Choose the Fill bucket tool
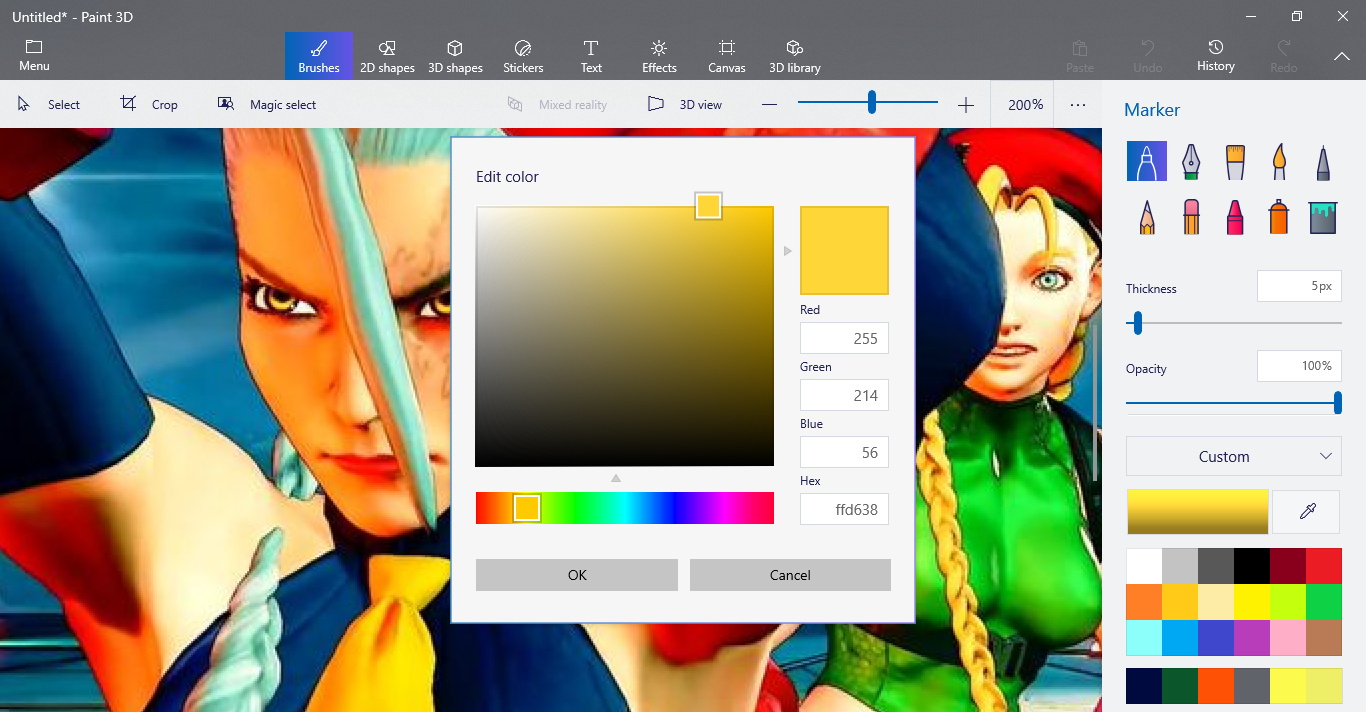This screenshot has width=1366, height=712. [x=1323, y=216]
